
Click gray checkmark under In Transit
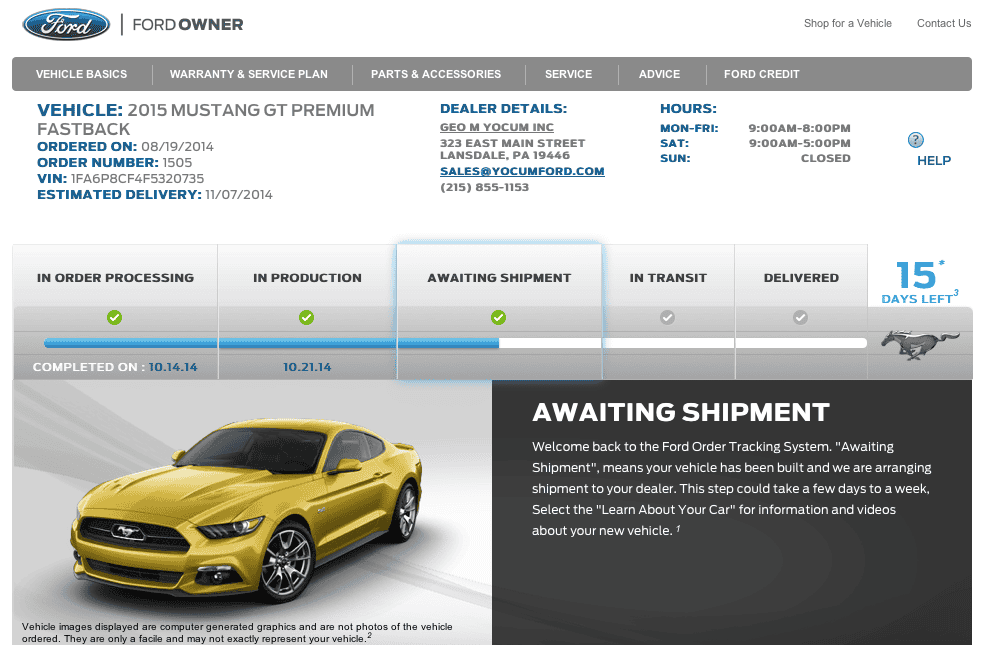667,317
